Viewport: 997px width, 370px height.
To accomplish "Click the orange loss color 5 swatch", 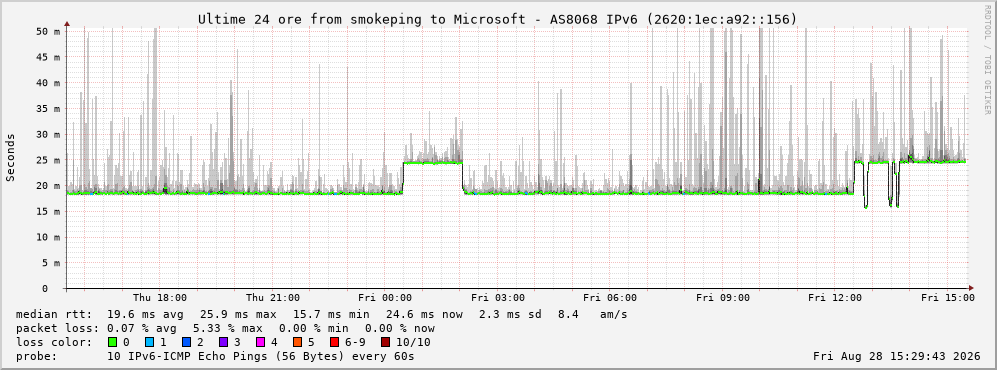I will tap(296, 342).
